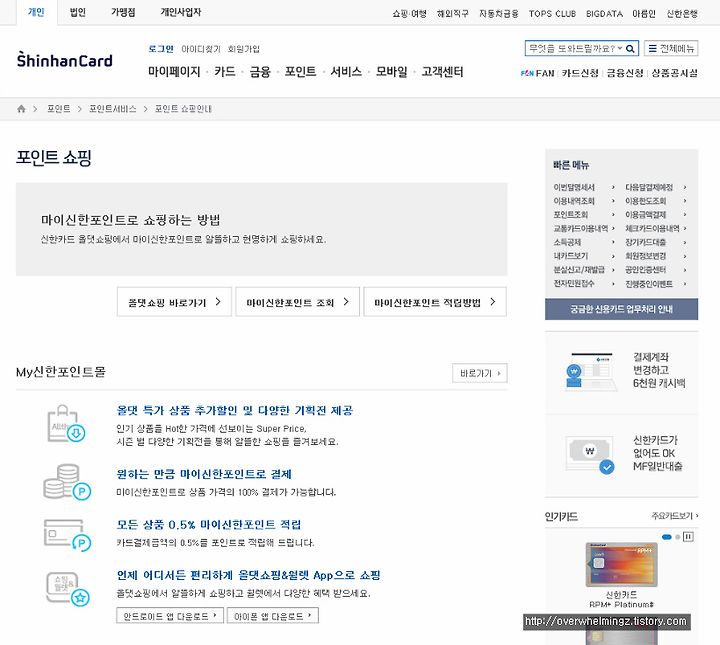The height and width of the screenshot is (645, 720).
Task: Open 전체메뉴 hamburger menu
Action: coord(671,48)
